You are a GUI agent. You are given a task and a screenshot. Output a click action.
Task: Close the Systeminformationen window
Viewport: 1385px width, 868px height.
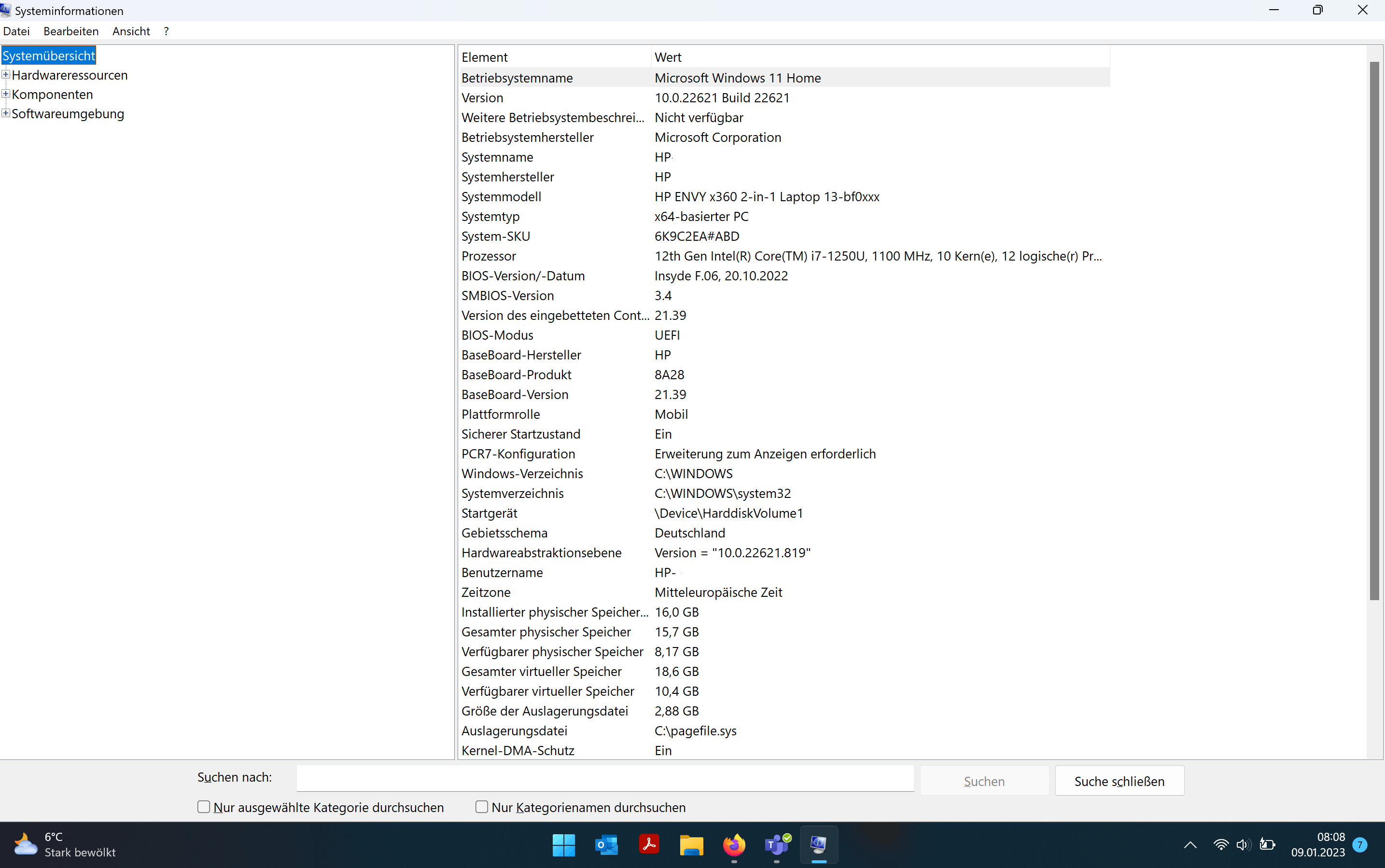1363,10
